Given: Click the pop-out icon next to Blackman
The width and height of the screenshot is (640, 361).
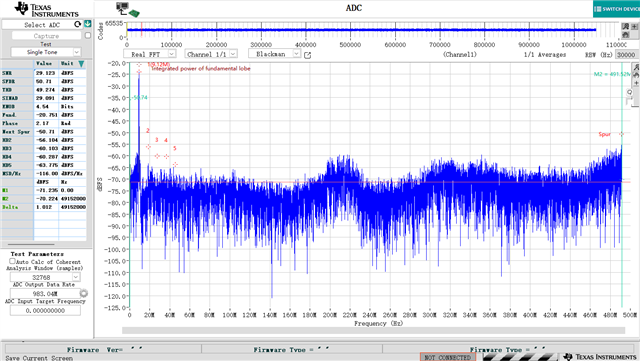Looking at the screenshot, I should 308,55.
